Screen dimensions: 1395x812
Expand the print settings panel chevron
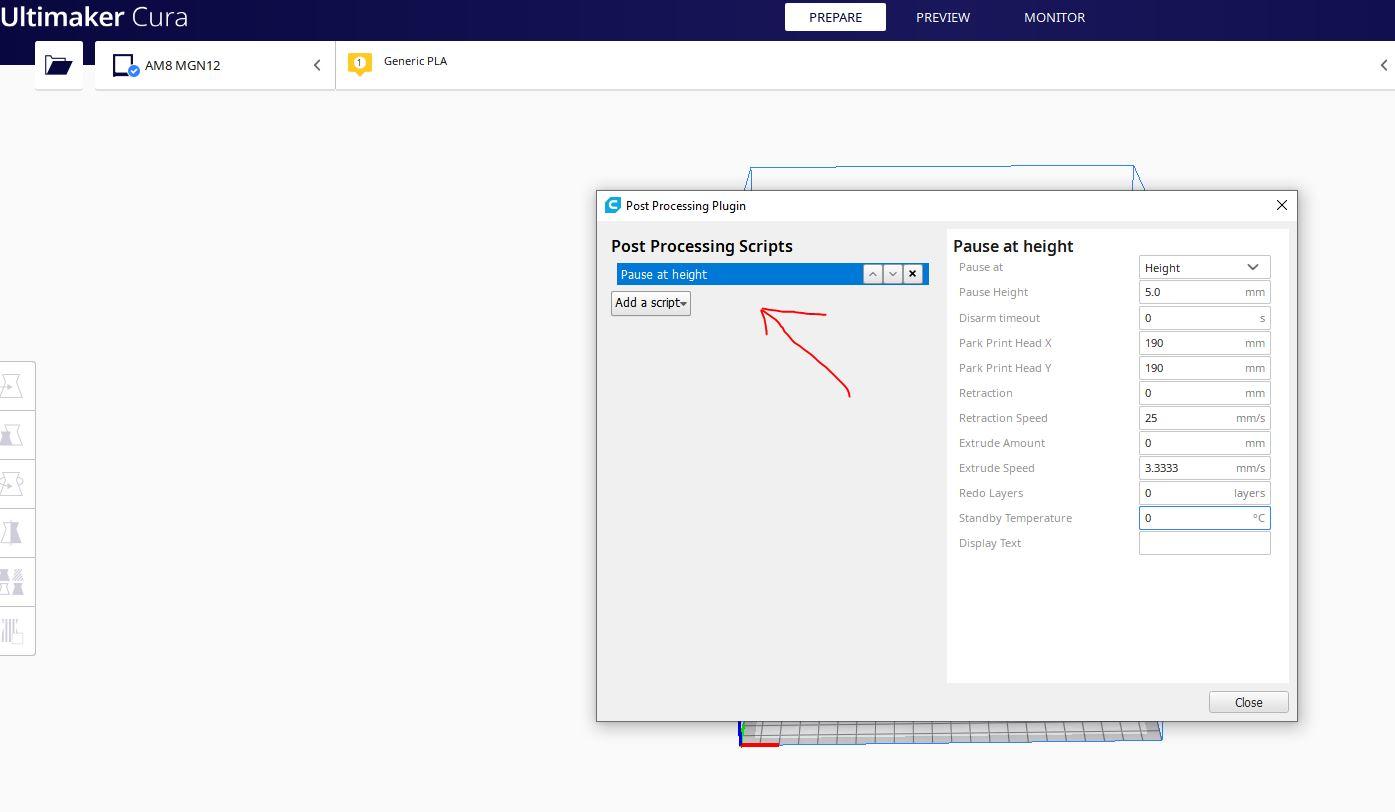1384,66
